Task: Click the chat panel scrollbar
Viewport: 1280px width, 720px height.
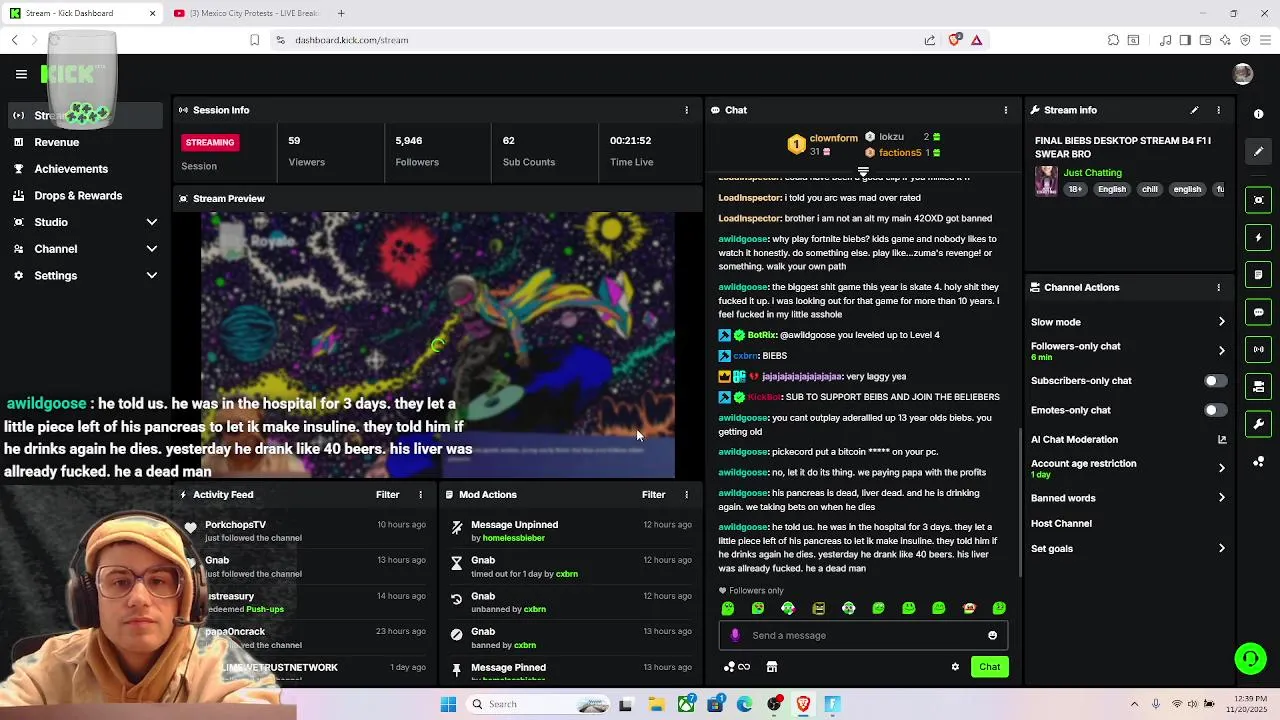Action: pyautogui.click(x=1020, y=502)
